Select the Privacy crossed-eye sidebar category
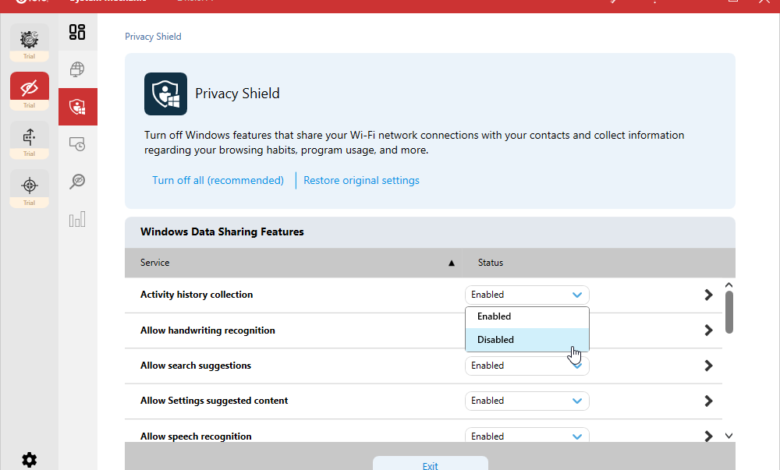The height and width of the screenshot is (470, 780). point(29,89)
